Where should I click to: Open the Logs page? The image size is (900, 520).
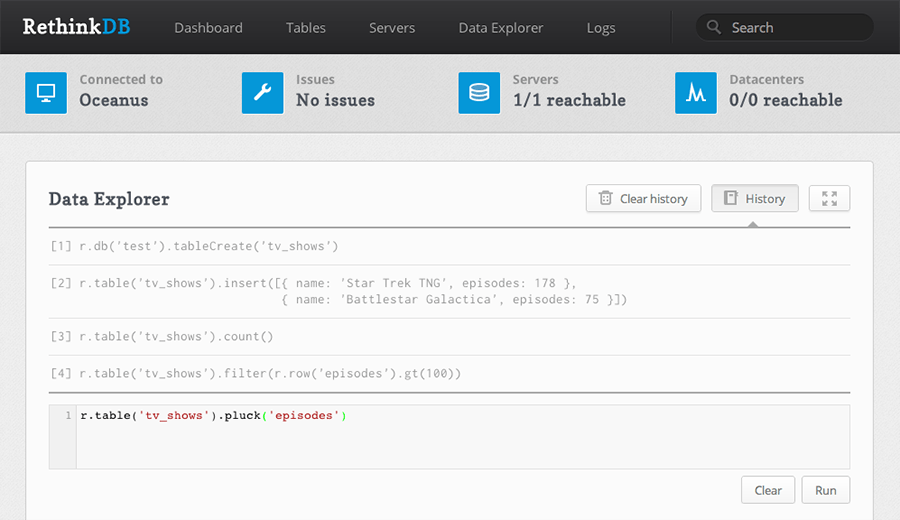tap(601, 28)
